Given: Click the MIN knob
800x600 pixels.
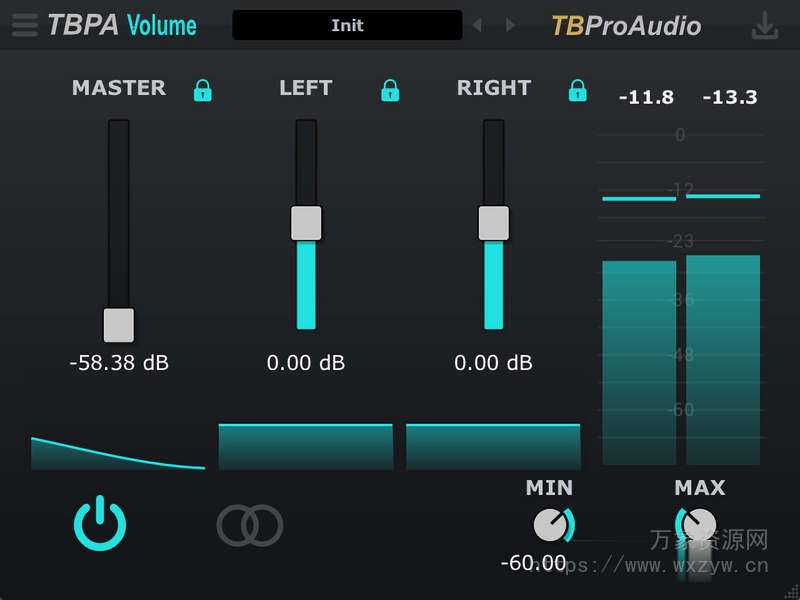Looking at the screenshot, I should (x=548, y=525).
